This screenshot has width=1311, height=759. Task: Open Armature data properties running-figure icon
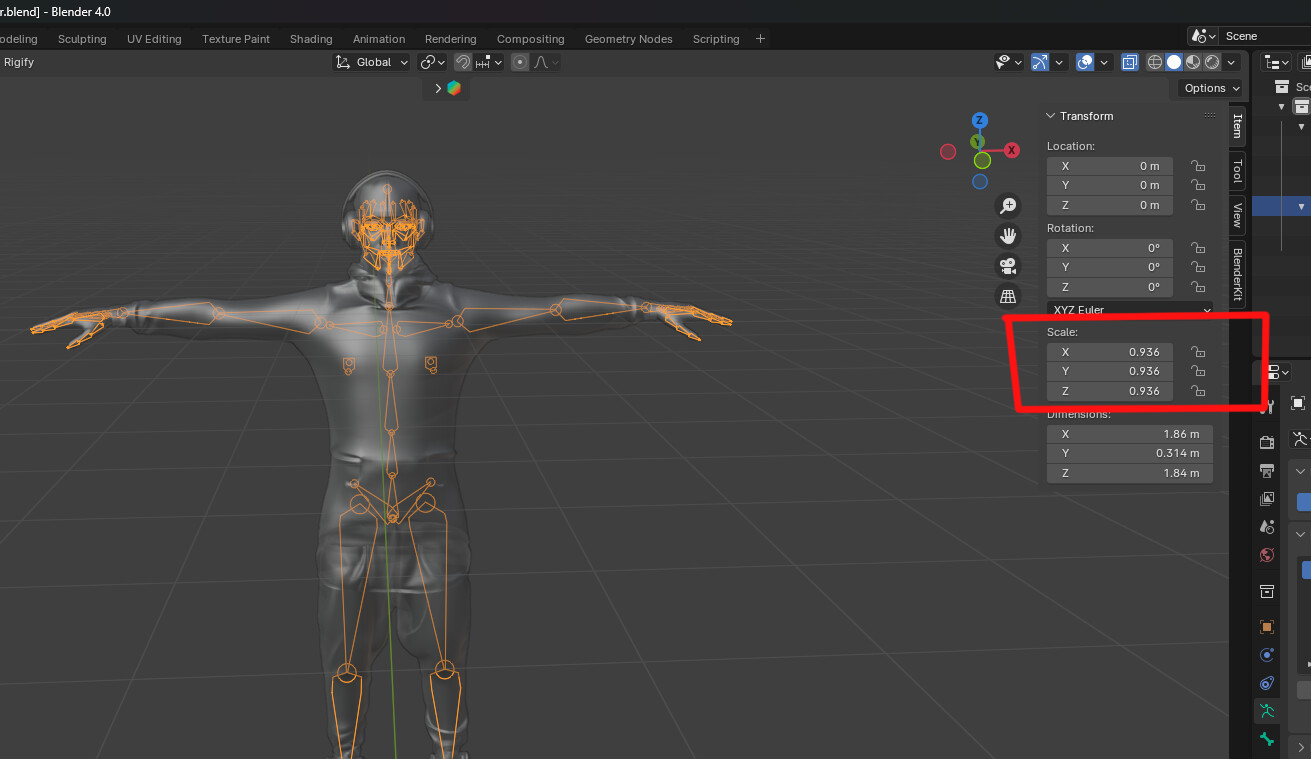[x=1267, y=711]
